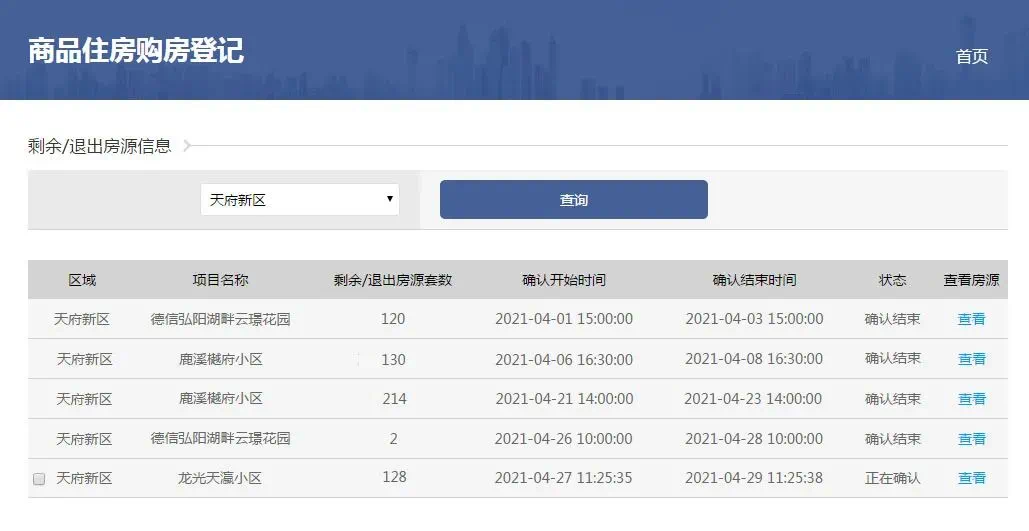This screenshot has width=1029, height=531.
Task: Open 查看 link for 2021-04-06 row
Action: point(971,359)
